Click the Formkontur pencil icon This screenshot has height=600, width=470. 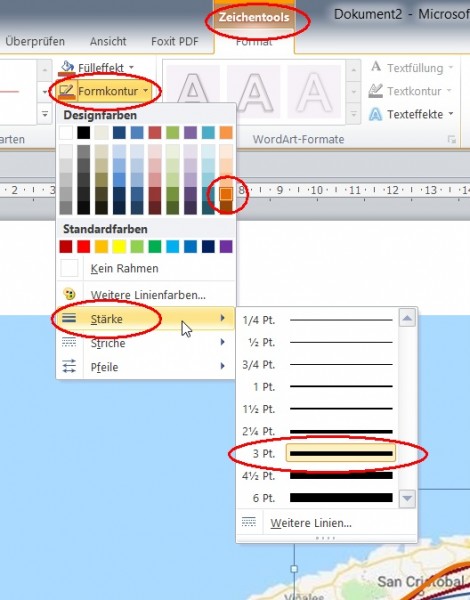point(66,91)
